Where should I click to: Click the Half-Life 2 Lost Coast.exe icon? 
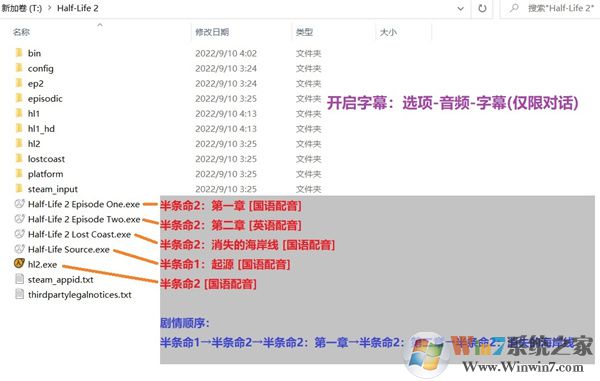[x=19, y=234]
